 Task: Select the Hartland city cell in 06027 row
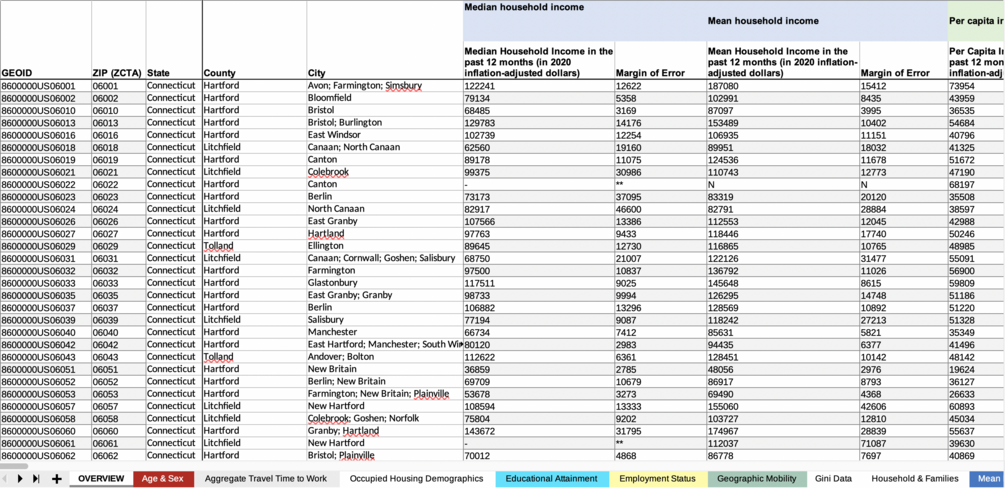385,233
